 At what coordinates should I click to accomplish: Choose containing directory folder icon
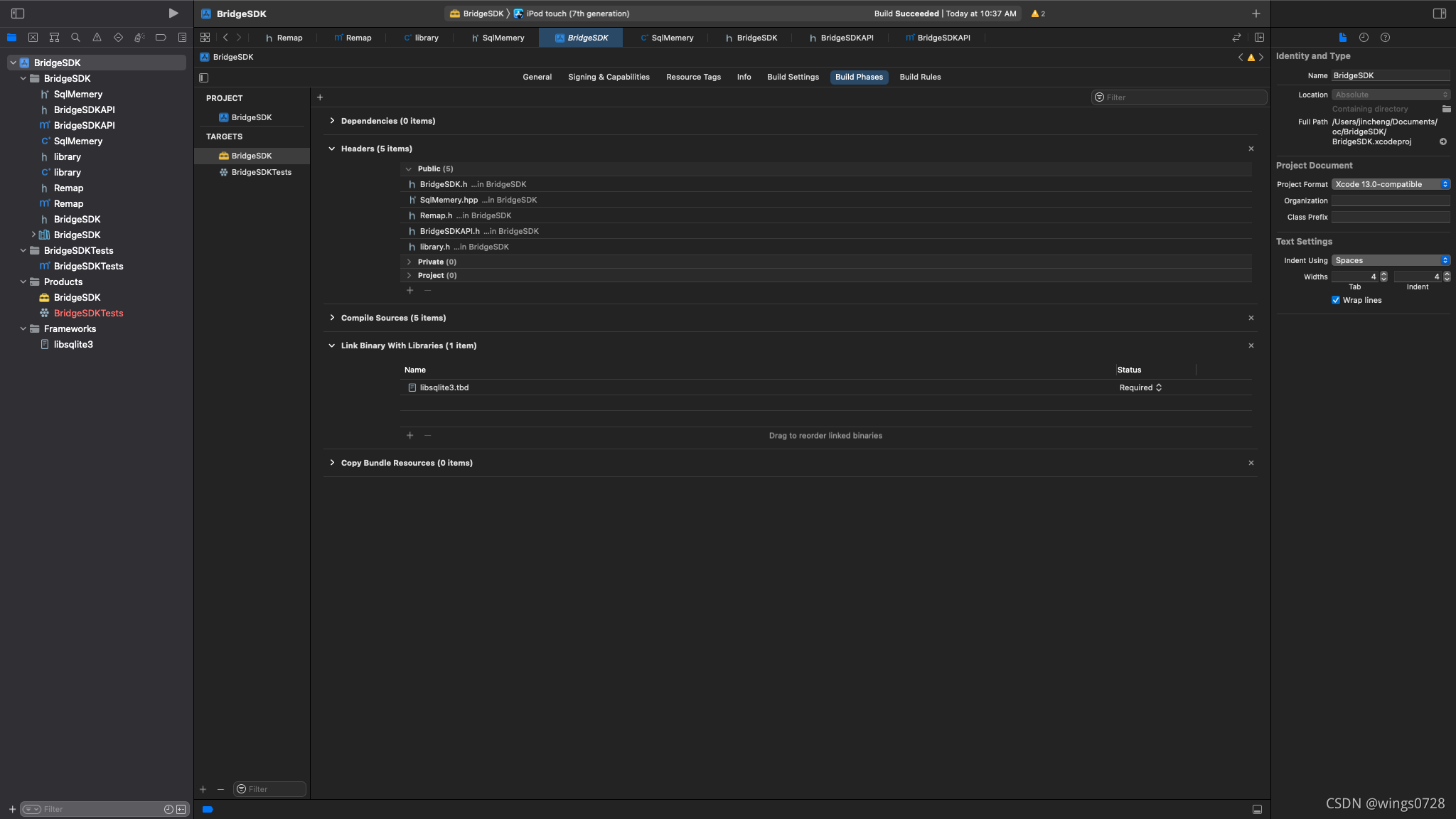(x=1446, y=109)
